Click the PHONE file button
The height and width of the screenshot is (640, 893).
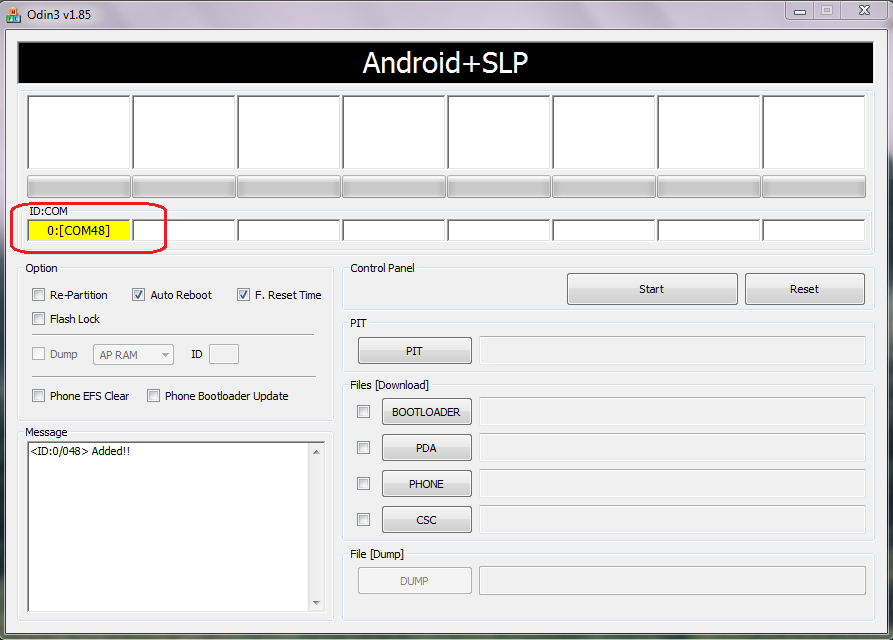coord(427,484)
